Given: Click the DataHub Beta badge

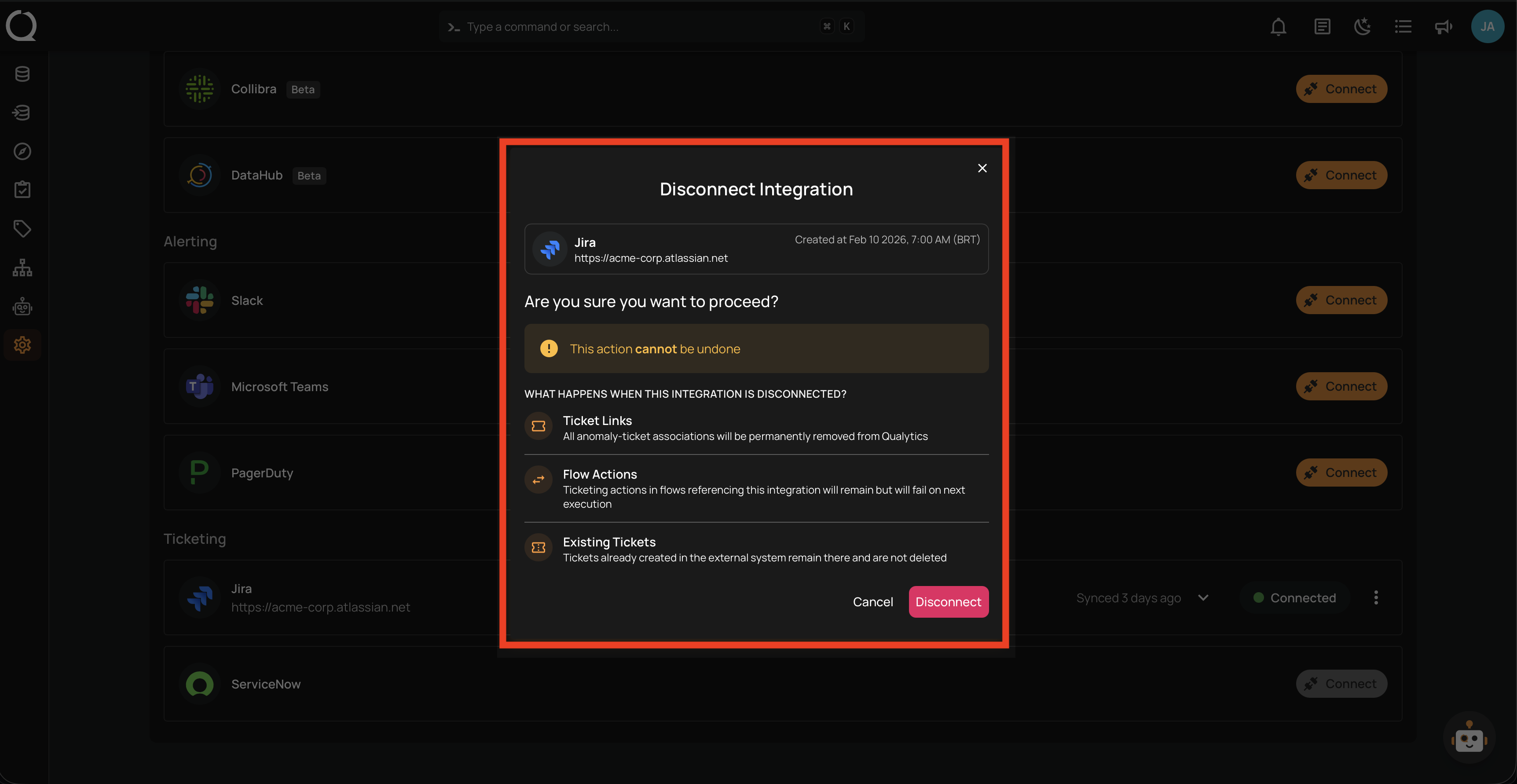Looking at the screenshot, I should 309,176.
